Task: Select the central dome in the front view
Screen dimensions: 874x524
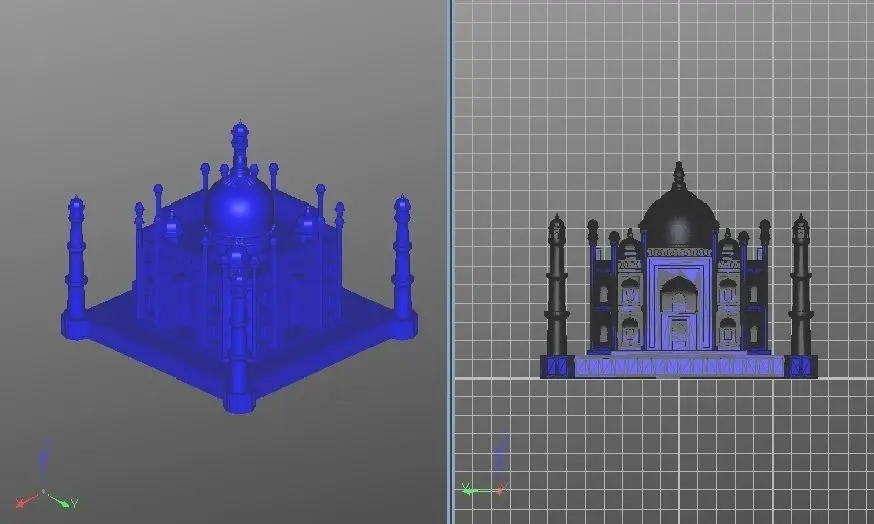Action: click(x=678, y=206)
